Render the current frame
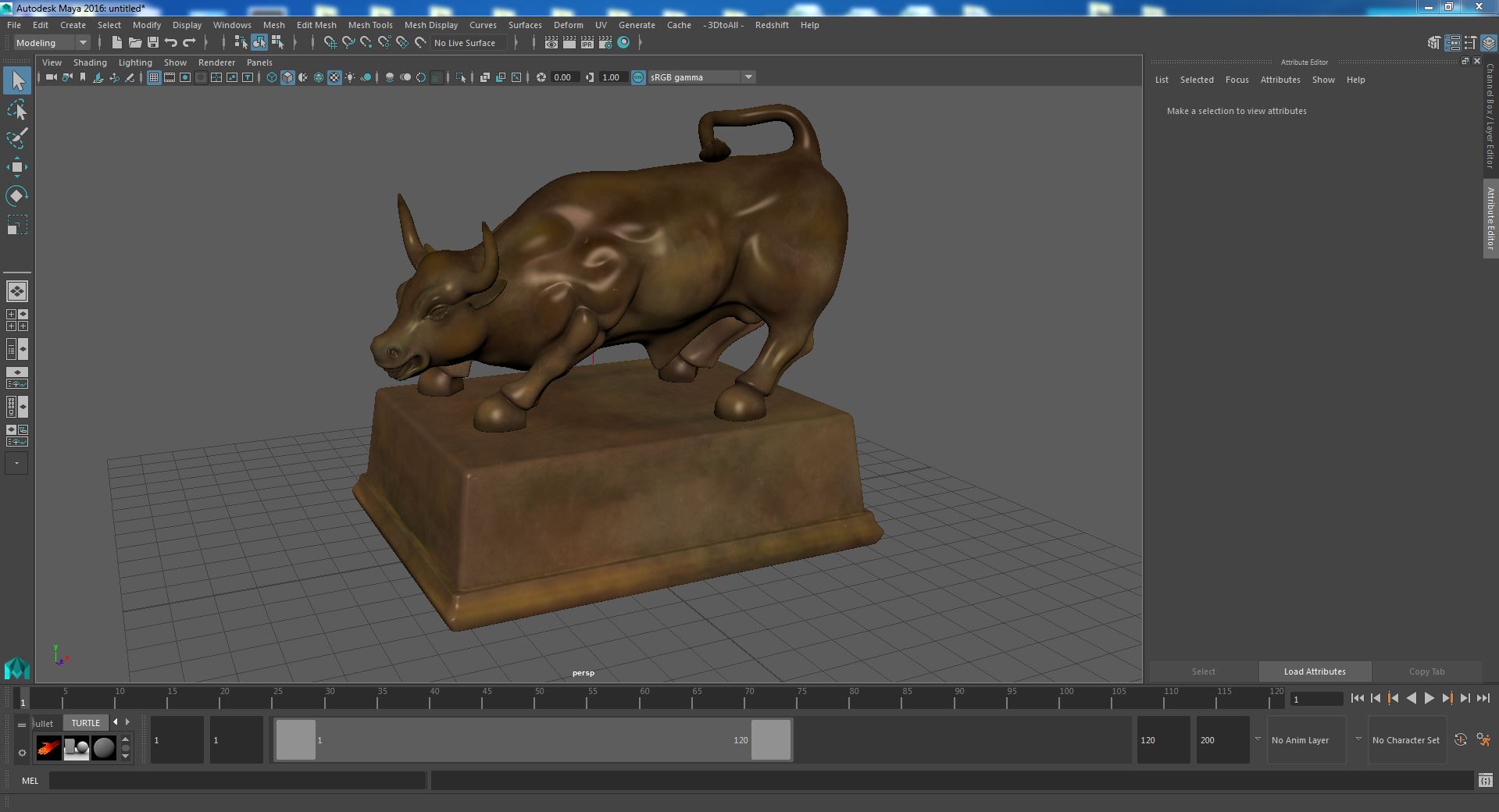 tap(569, 43)
